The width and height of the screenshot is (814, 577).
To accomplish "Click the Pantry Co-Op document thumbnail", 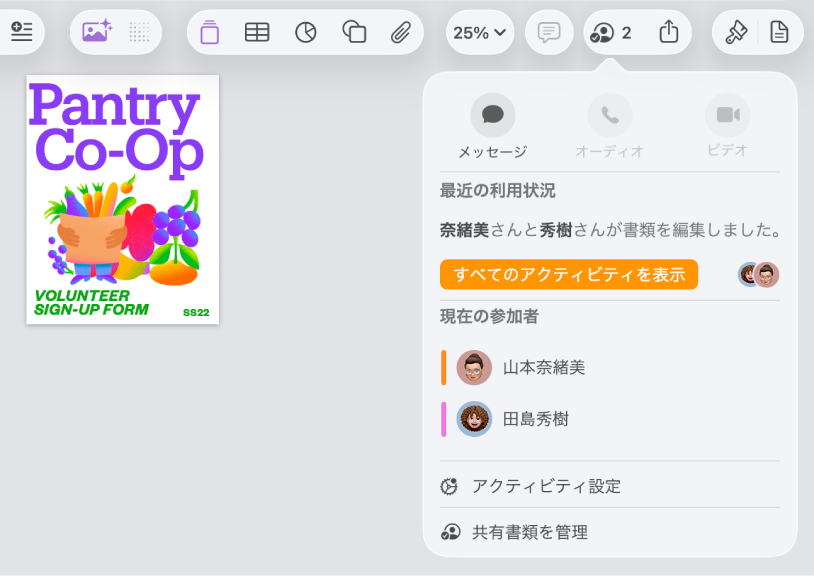I will pos(122,197).
